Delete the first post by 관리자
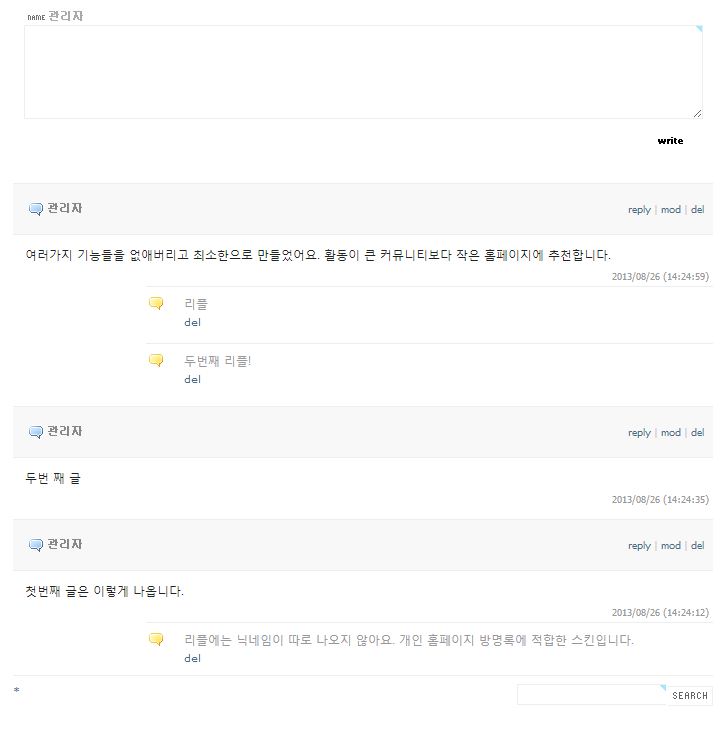Screen dimensions: 726x734 click(x=697, y=210)
